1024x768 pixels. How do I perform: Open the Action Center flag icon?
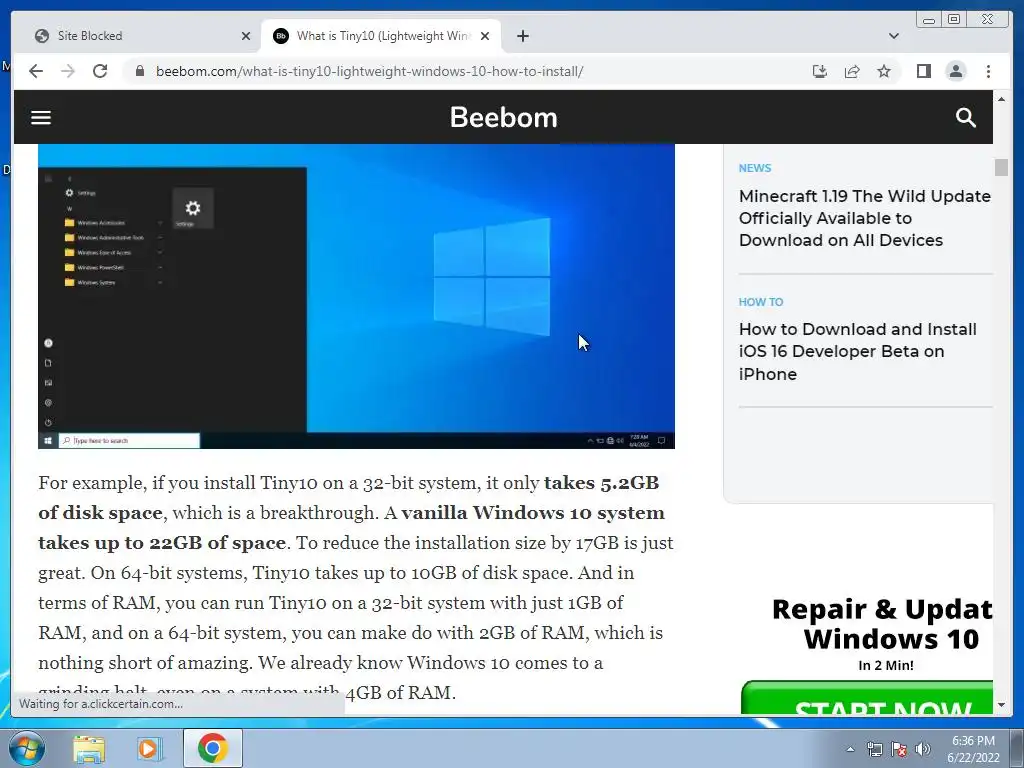899,749
